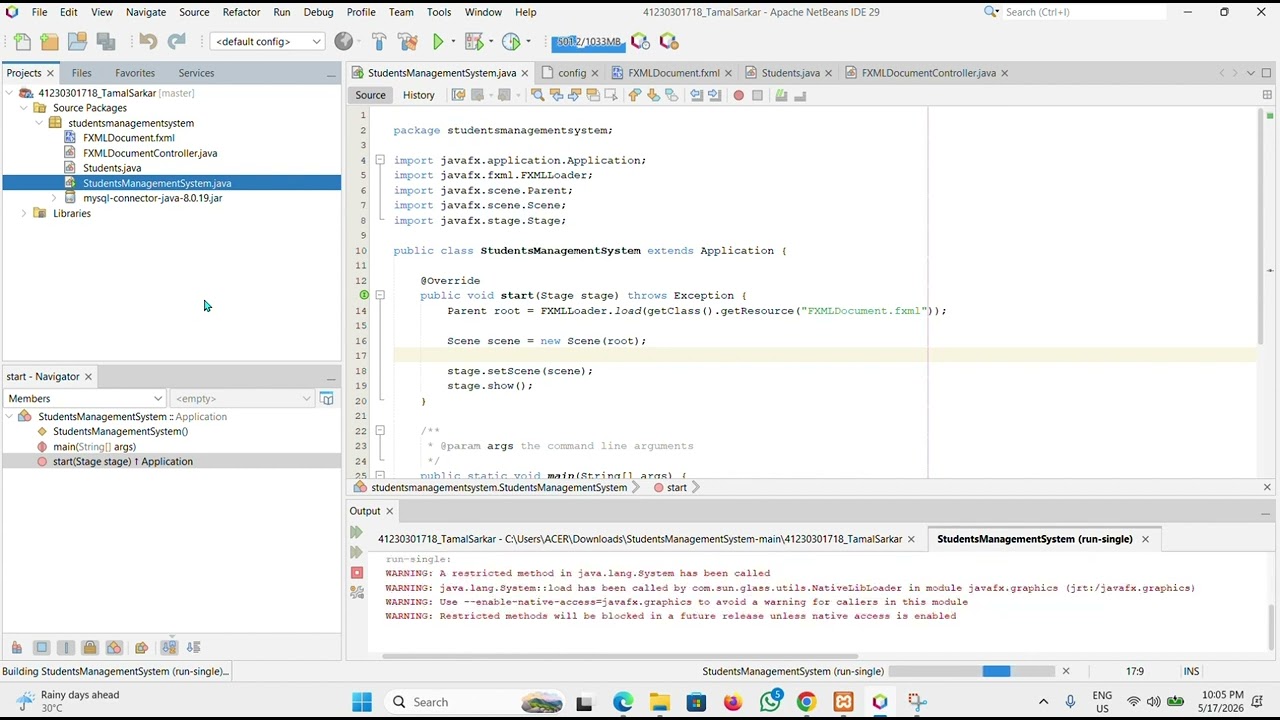Collapse the Source Packages node
Viewport: 1280px width, 720px height.
[24, 108]
